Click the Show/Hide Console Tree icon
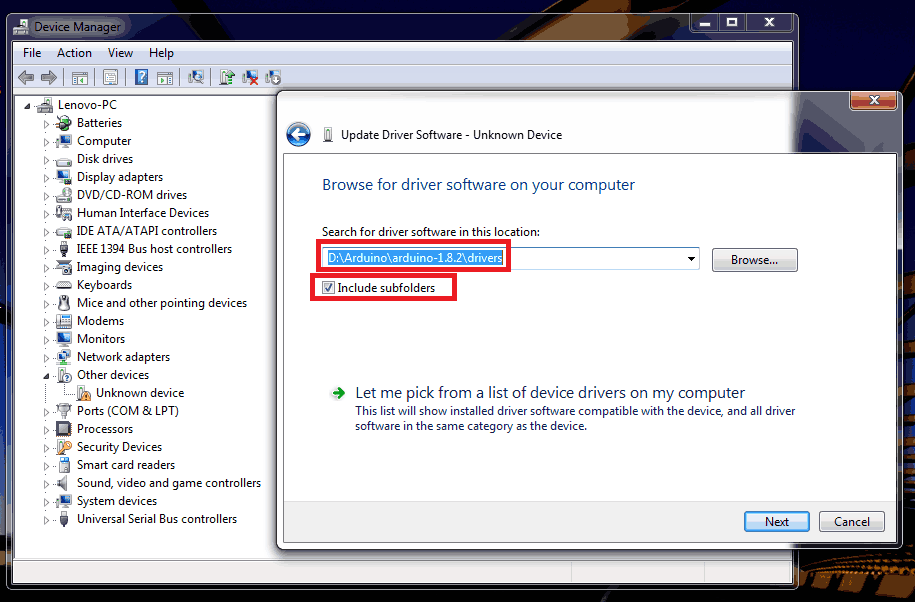Viewport: 915px width, 602px height. [81, 78]
